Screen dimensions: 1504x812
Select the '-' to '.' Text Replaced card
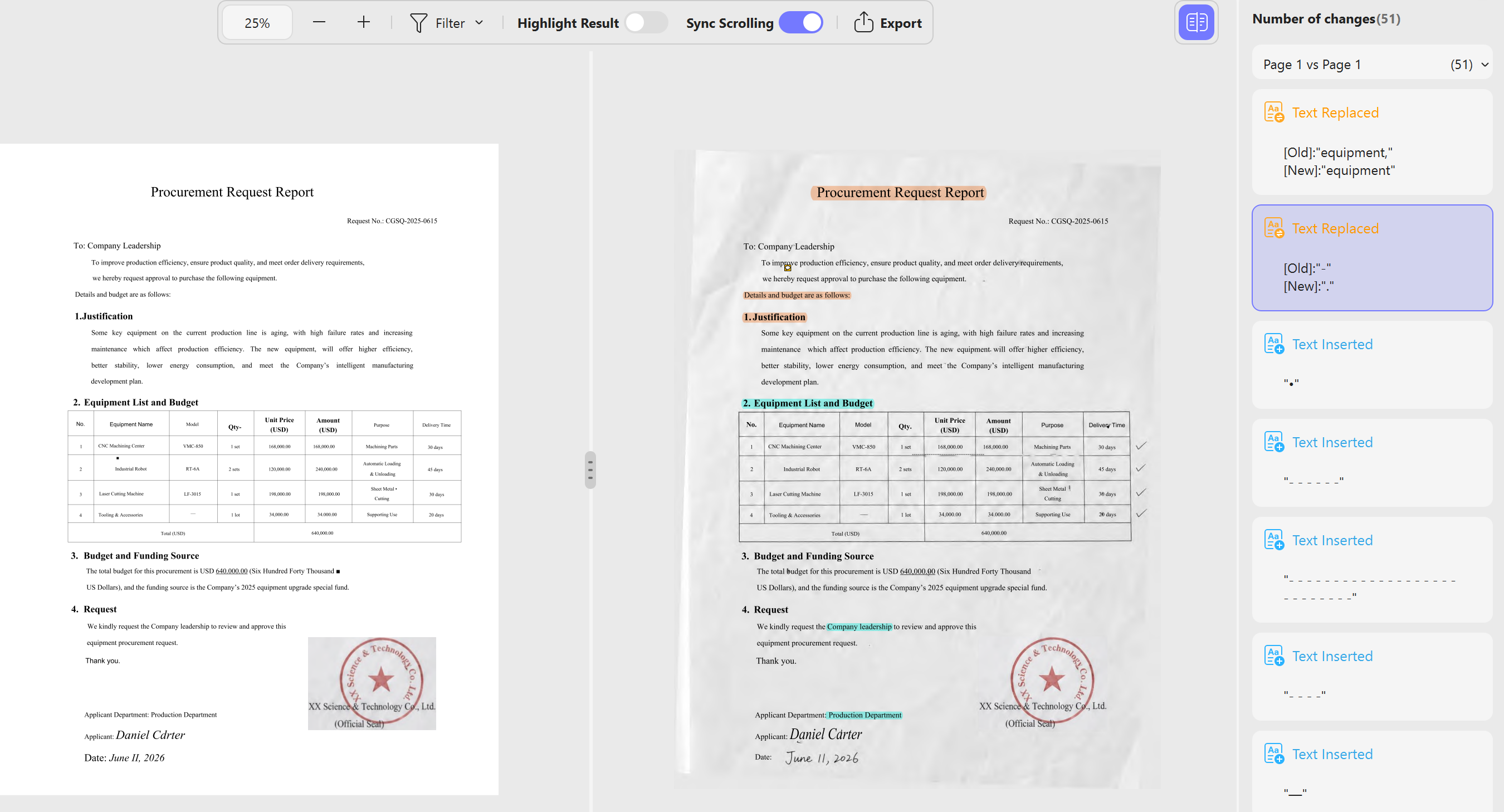[x=1372, y=257]
